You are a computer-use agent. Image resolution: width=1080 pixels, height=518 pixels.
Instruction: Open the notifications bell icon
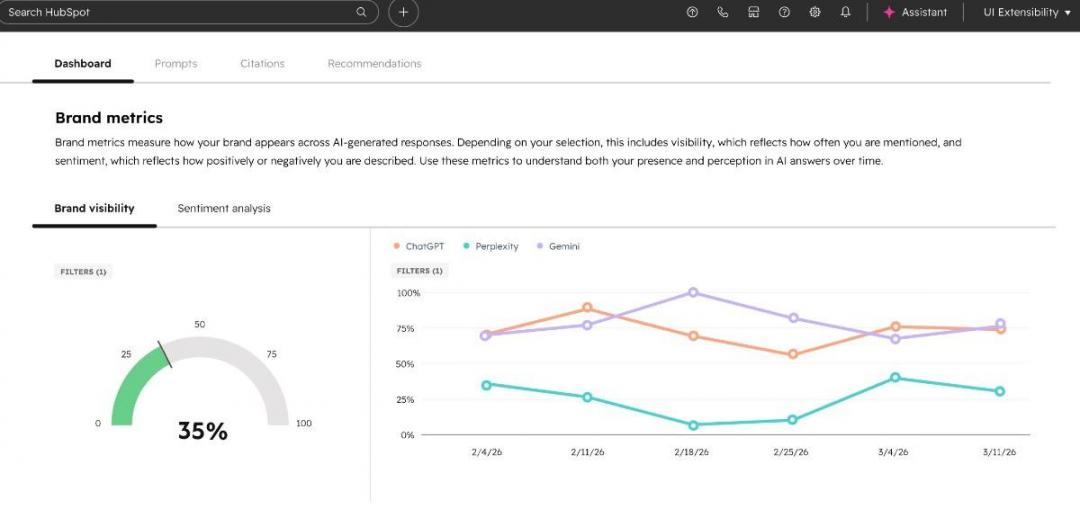tap(846, 12)
